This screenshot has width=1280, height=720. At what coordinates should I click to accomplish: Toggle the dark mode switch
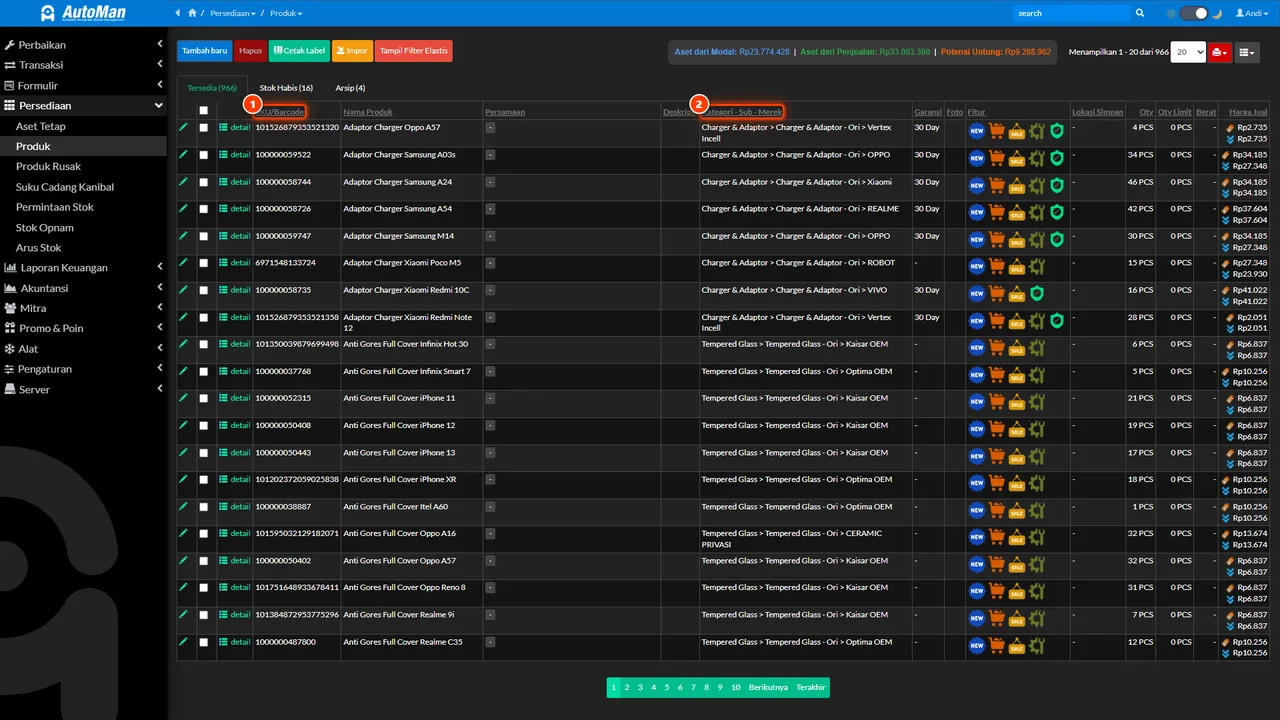1194,13
